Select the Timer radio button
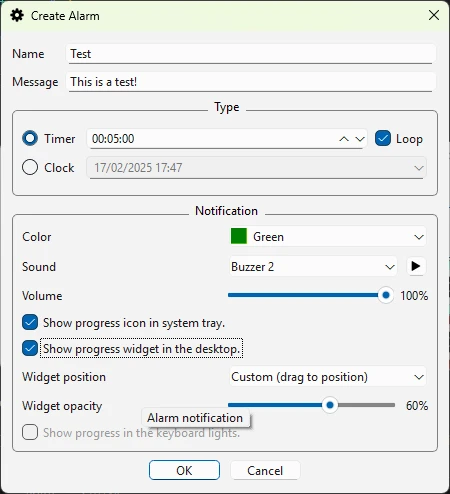 (30, 138)
